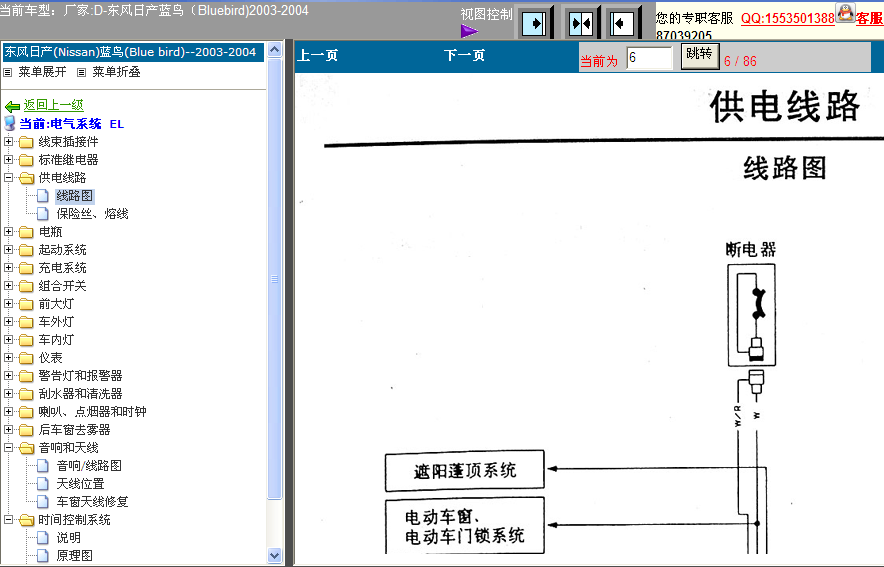Click the folder icon of 线束插接件
The height and width of the screenshot is (567, 884).
click(x=26, y=142)
